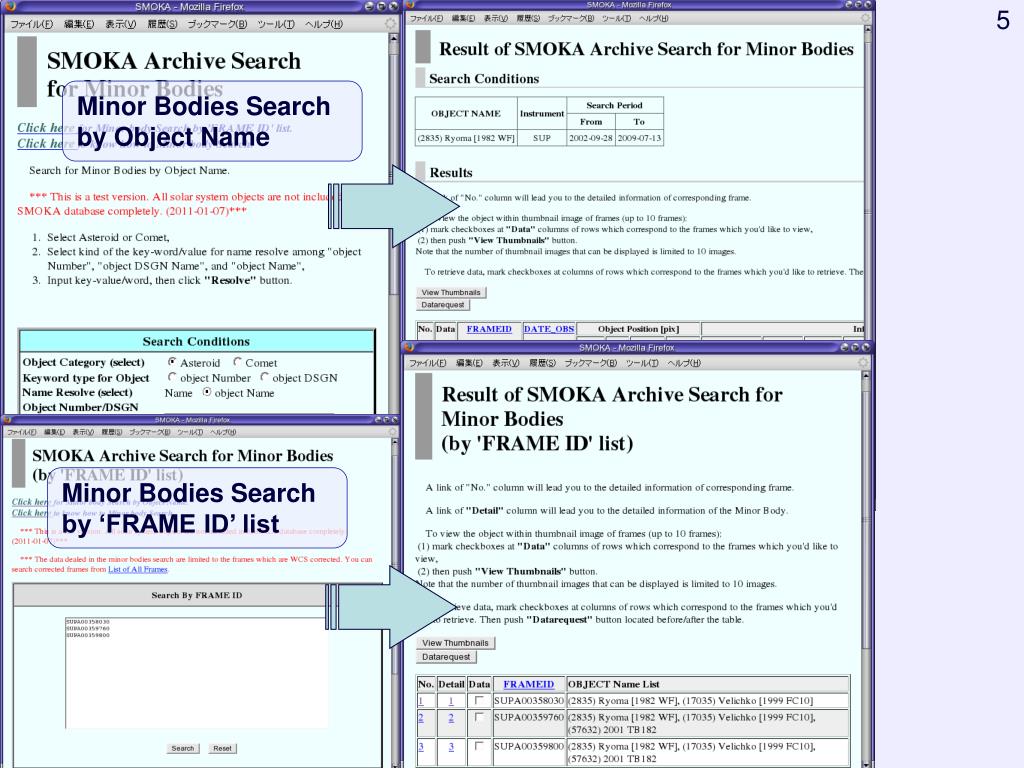The height and width of the screenshot is (768, 1024).
Task: Open ファイル(F) menu in top-left object name window
Action: (x=31, y=24)
